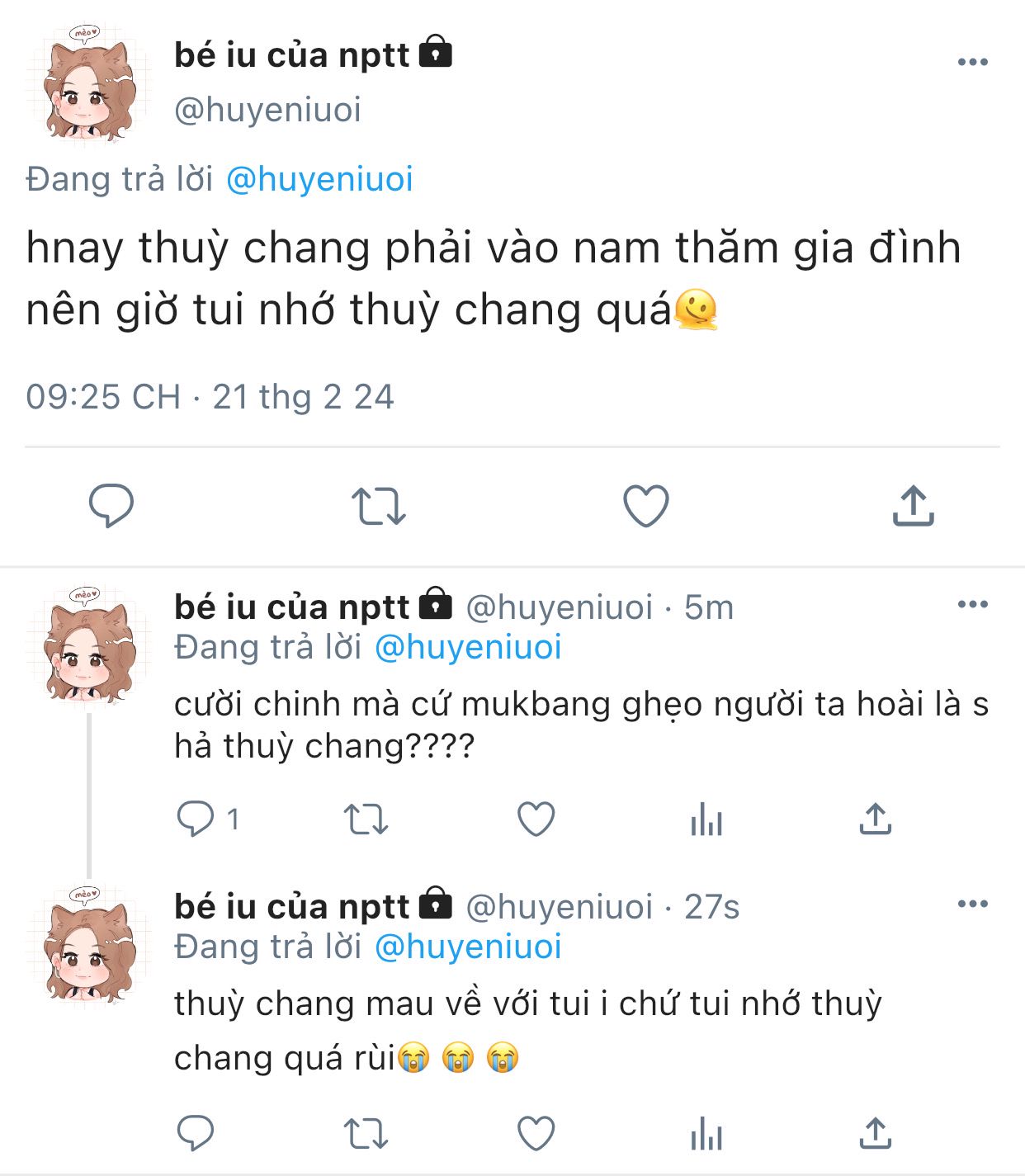Retweet the 27s tweet
The image size is (1025, 1176).
point(366,1134)
